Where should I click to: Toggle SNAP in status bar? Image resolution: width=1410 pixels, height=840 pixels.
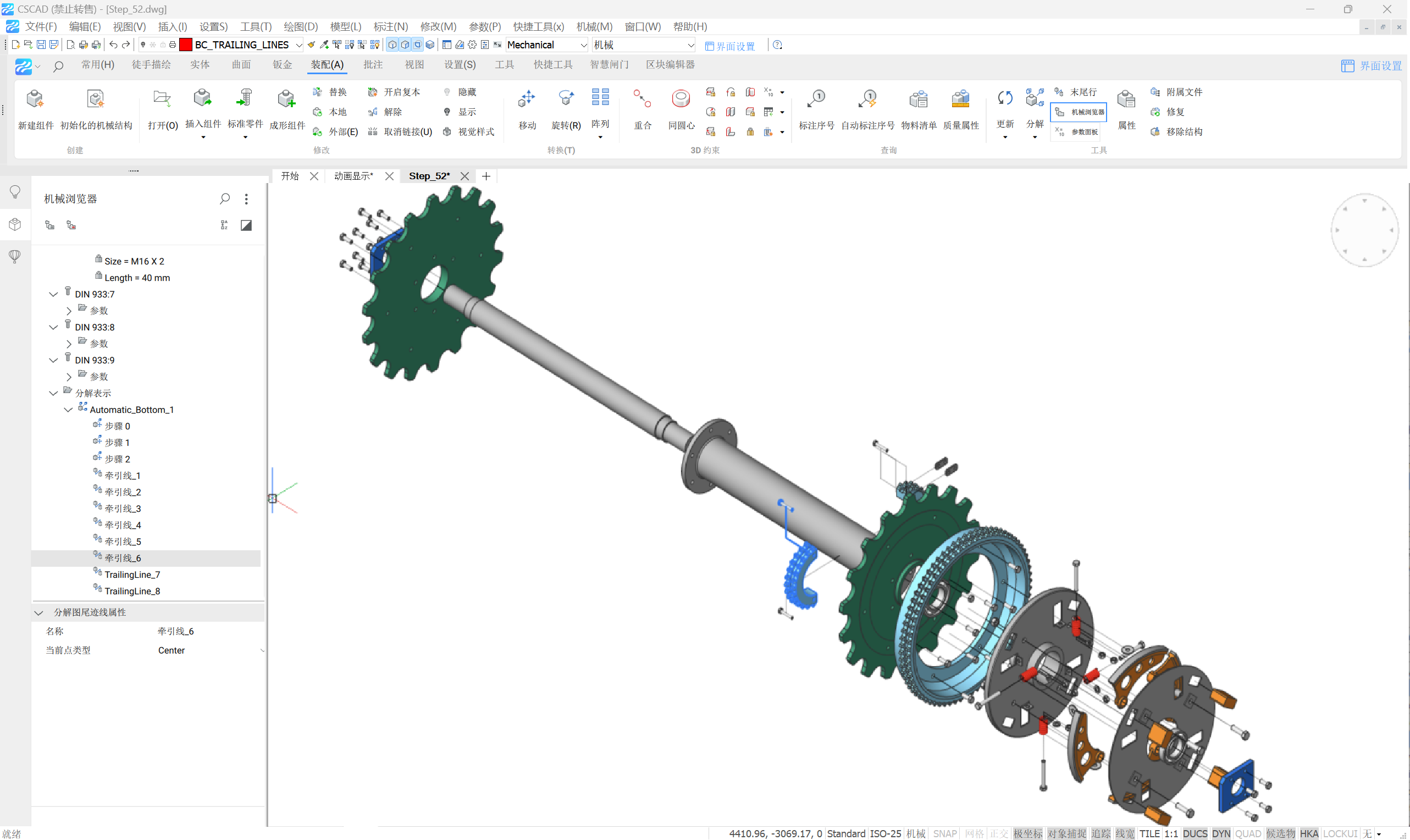pos(945,834)
